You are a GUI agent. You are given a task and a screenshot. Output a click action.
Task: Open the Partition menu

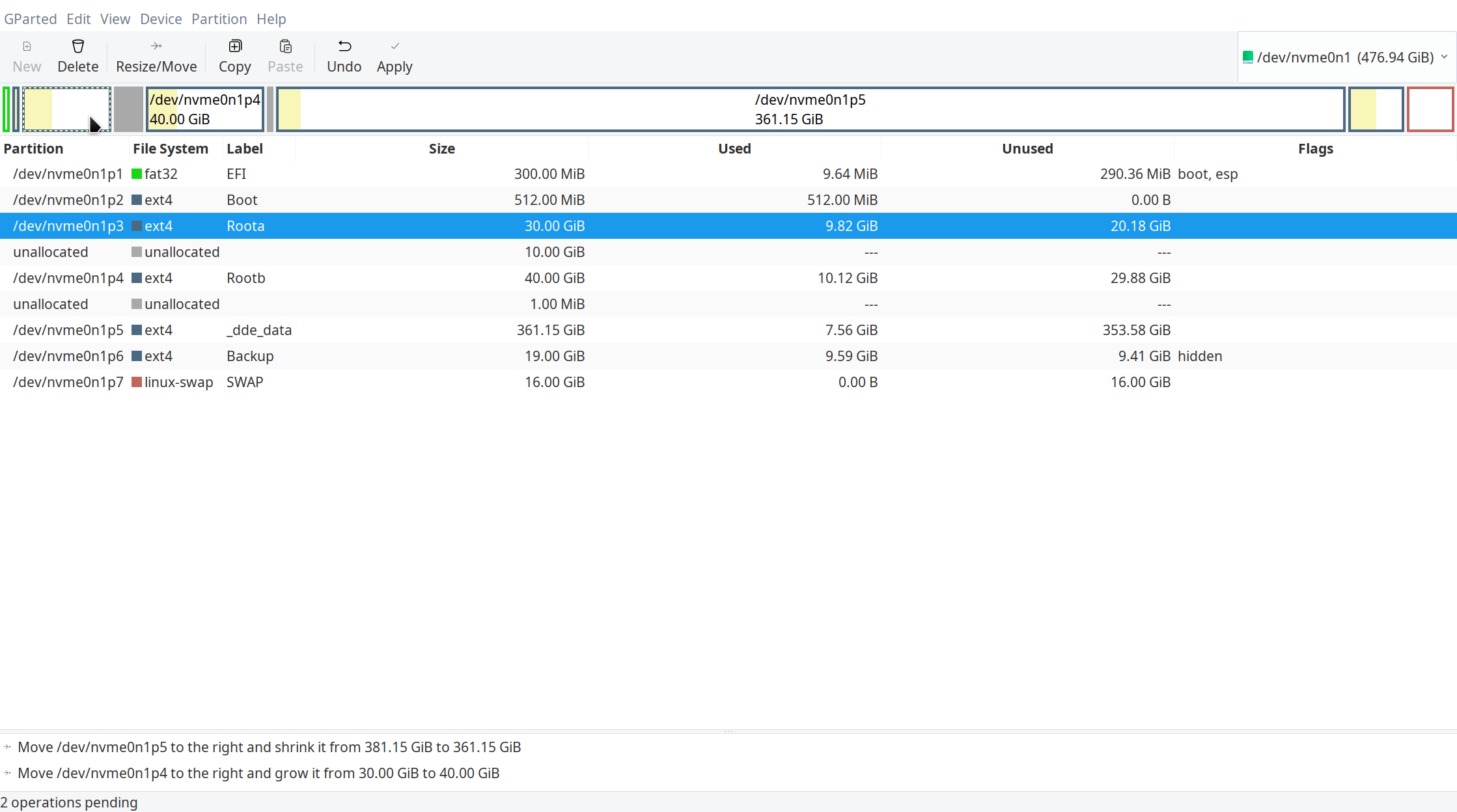tap(219, 19)
